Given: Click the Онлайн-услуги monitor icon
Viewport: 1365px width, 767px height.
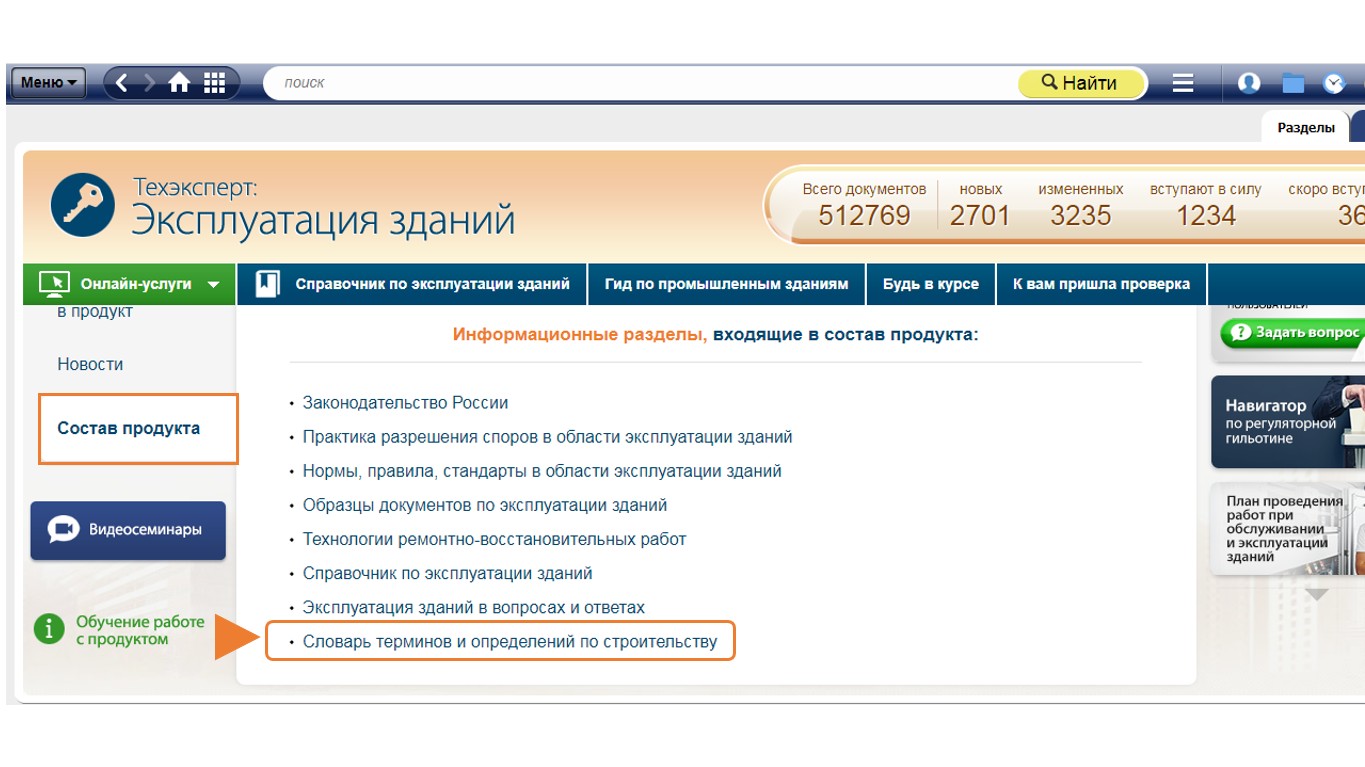Looking at the screenshot, I should click(x=53, y=284).
